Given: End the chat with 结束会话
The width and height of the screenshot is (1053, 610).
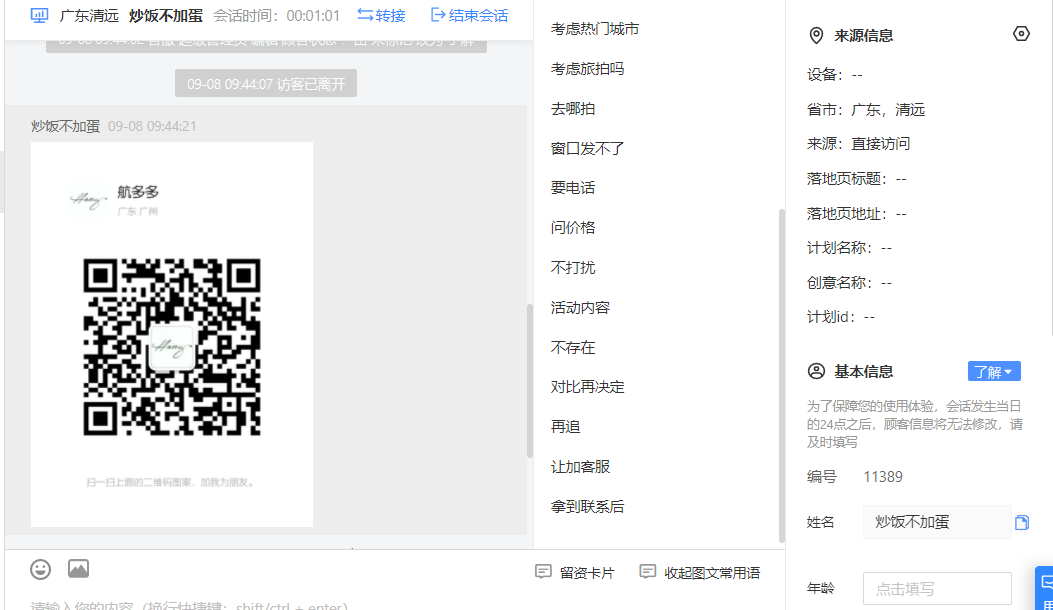Looking at the screenshot, I should click(469, 15).
